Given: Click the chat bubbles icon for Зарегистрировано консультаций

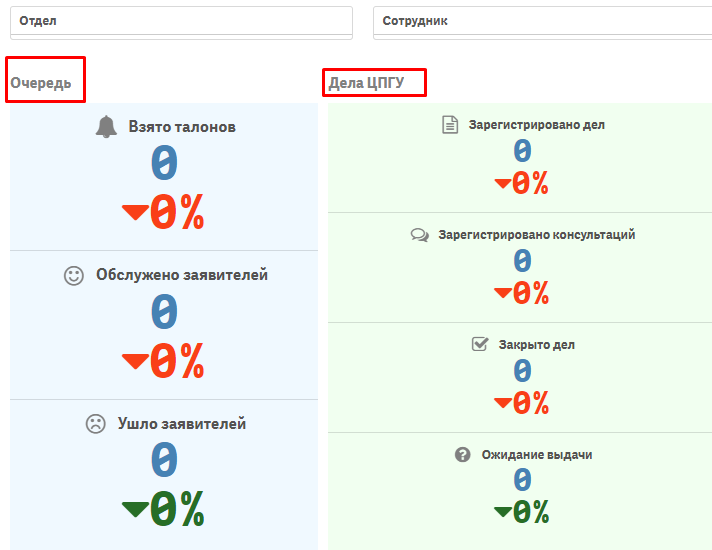Looking at the screenshot, I should pos(420,235).
